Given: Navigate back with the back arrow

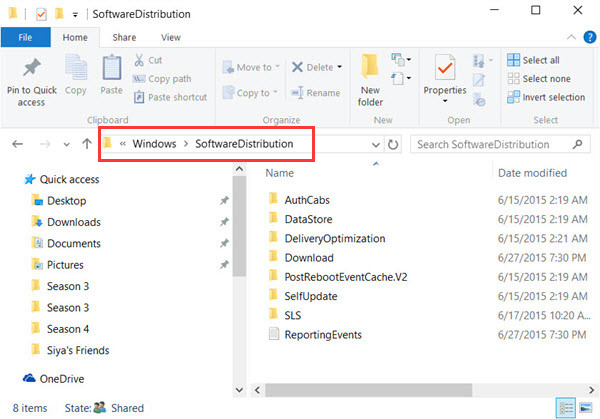Looking at the screenshot, I should pyautogui.click(x=18, y=144).
